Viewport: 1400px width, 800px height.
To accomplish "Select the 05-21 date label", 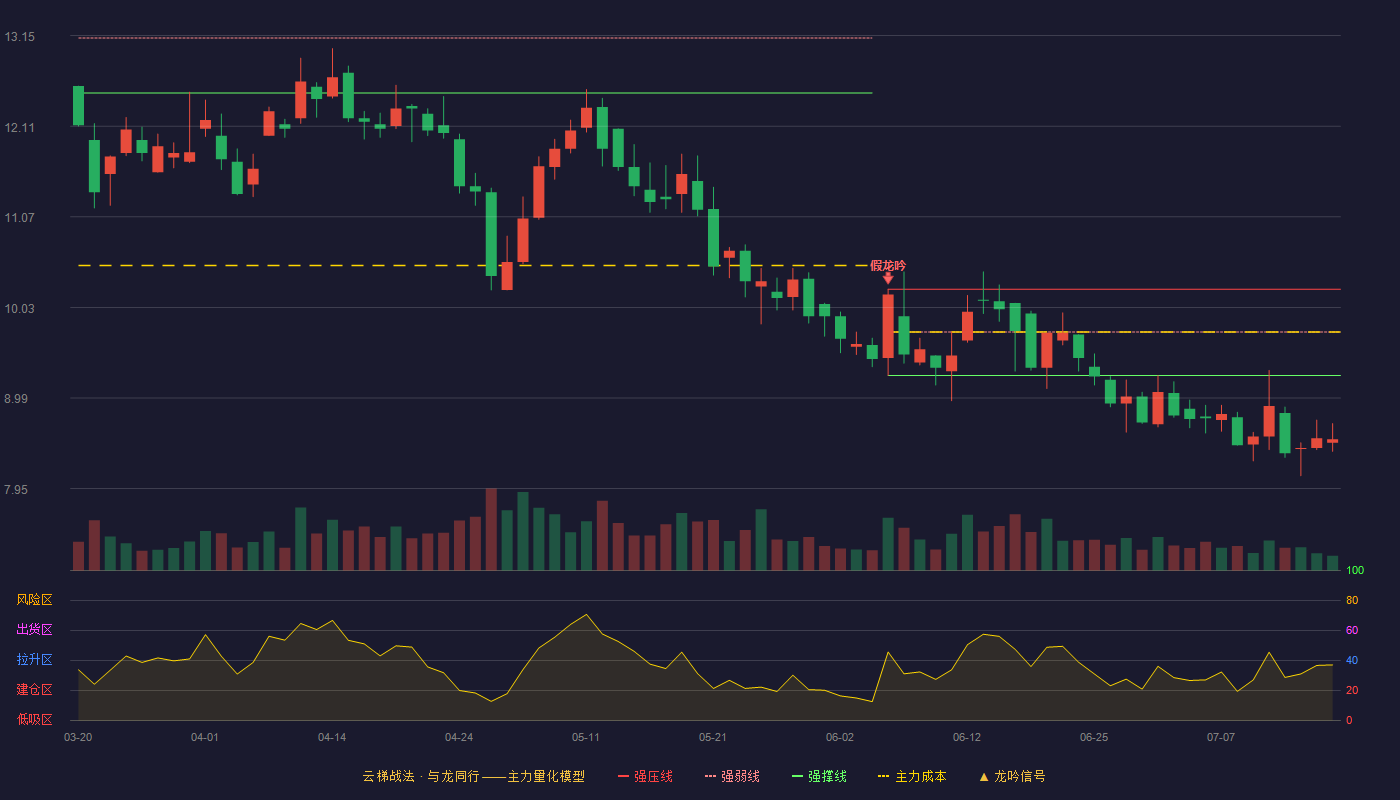I will click(713, 737).
